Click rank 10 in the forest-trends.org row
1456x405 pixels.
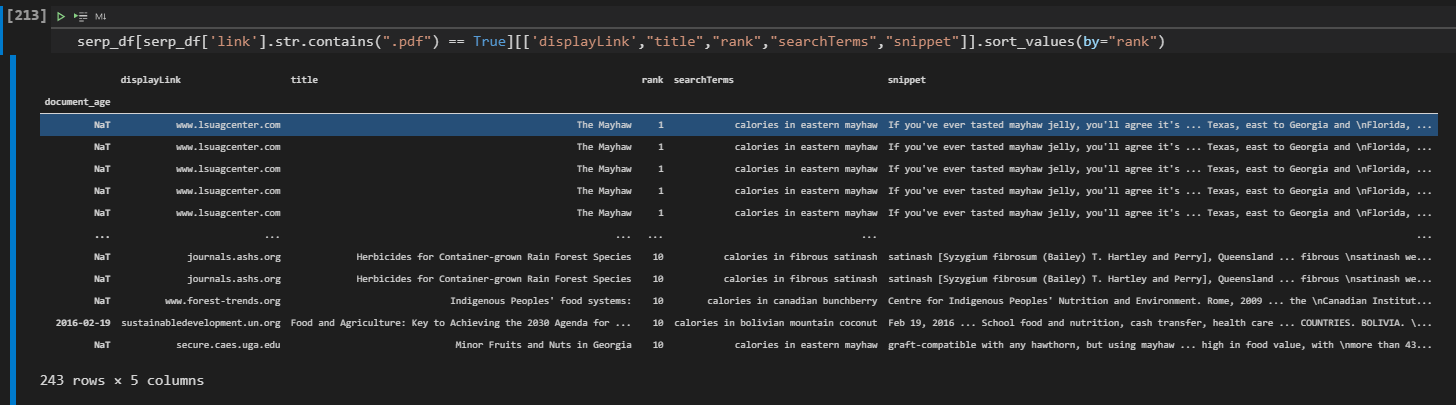(657, 301)
